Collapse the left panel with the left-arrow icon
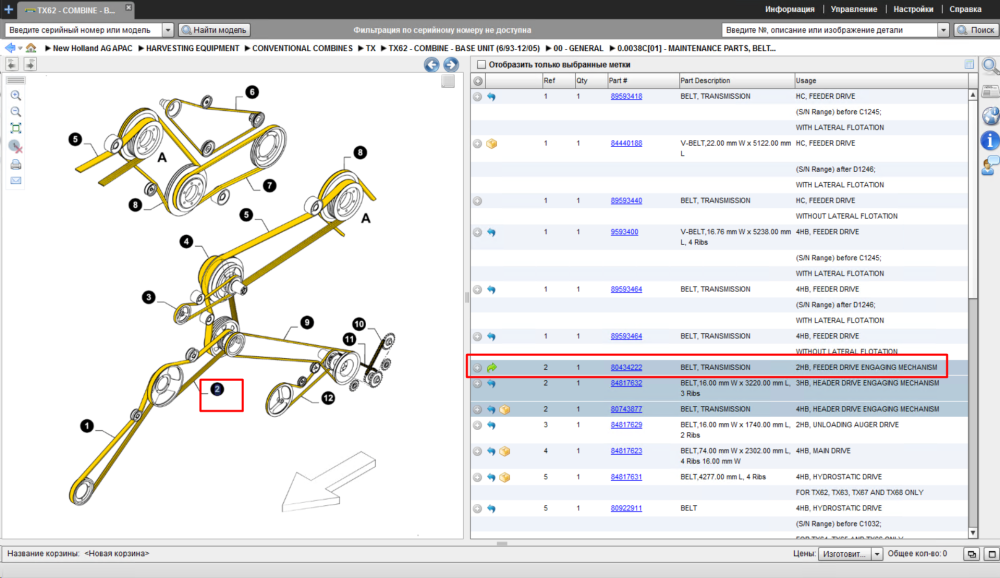 point(12,64)
